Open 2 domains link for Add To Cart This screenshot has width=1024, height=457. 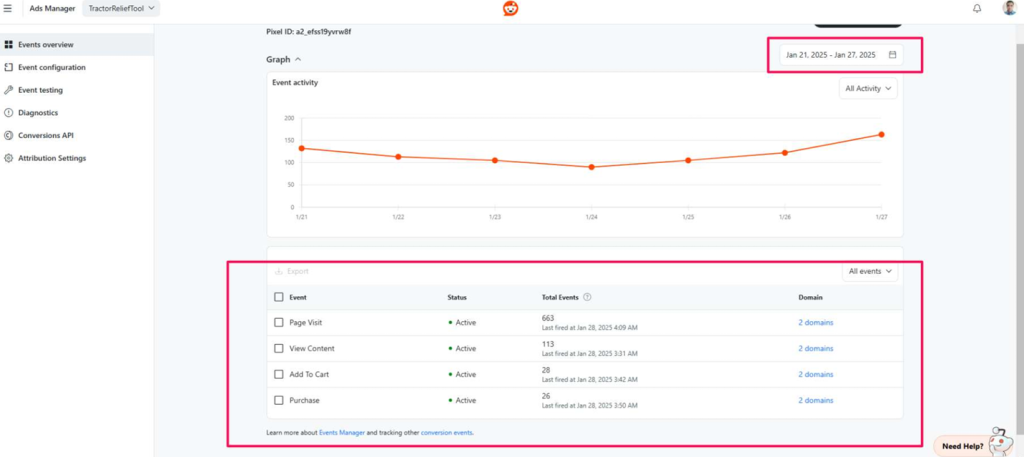(x=816, y=375)
